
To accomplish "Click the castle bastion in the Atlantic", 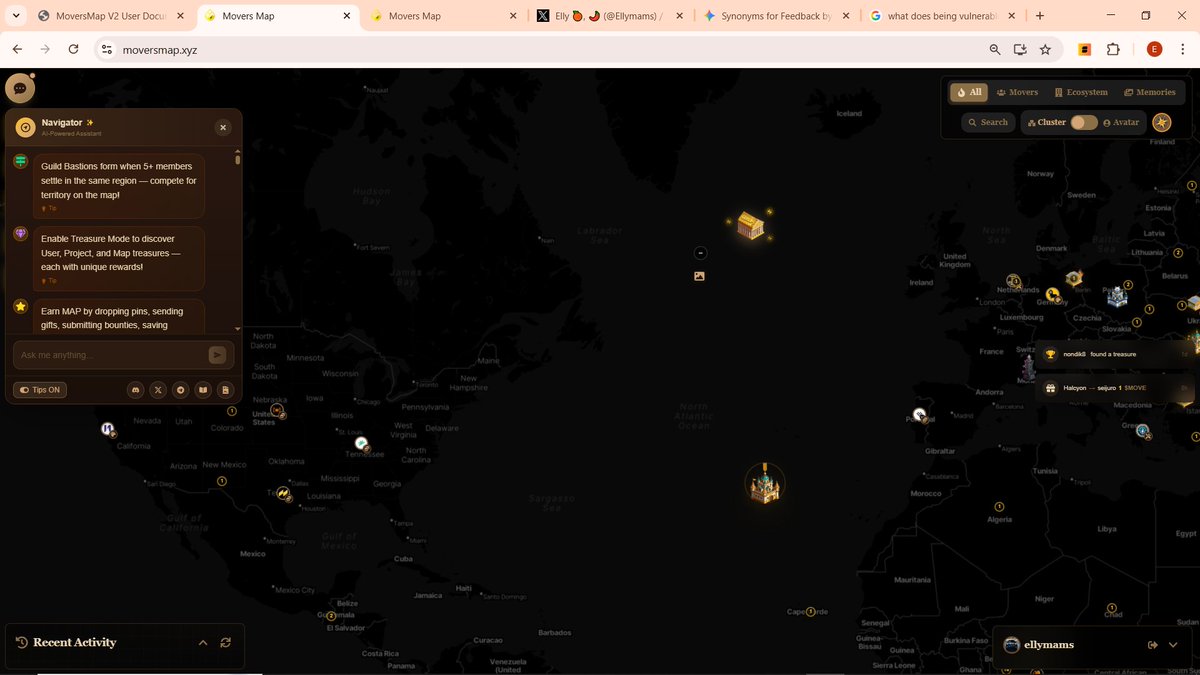I will [765, 485].
